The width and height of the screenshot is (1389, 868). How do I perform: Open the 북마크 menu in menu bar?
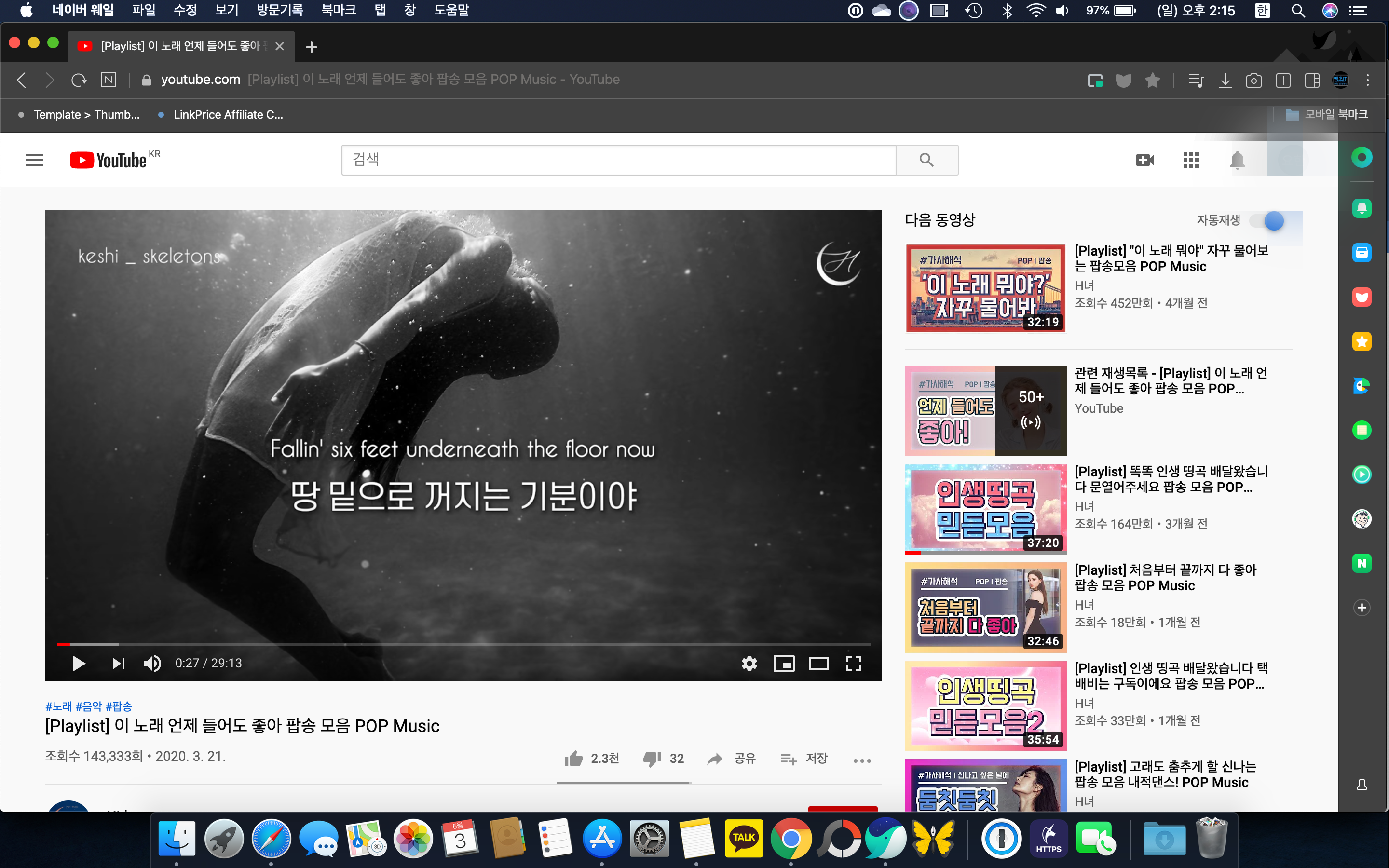coord(339,10)
